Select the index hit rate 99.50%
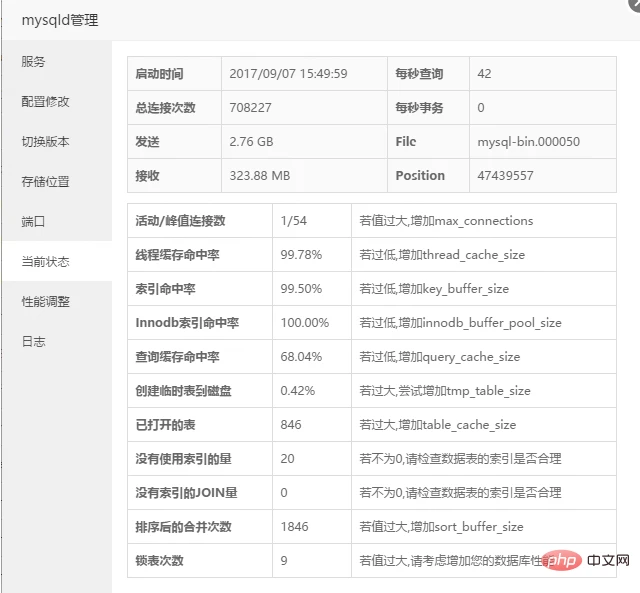640x593 pixels. [301, 289]
